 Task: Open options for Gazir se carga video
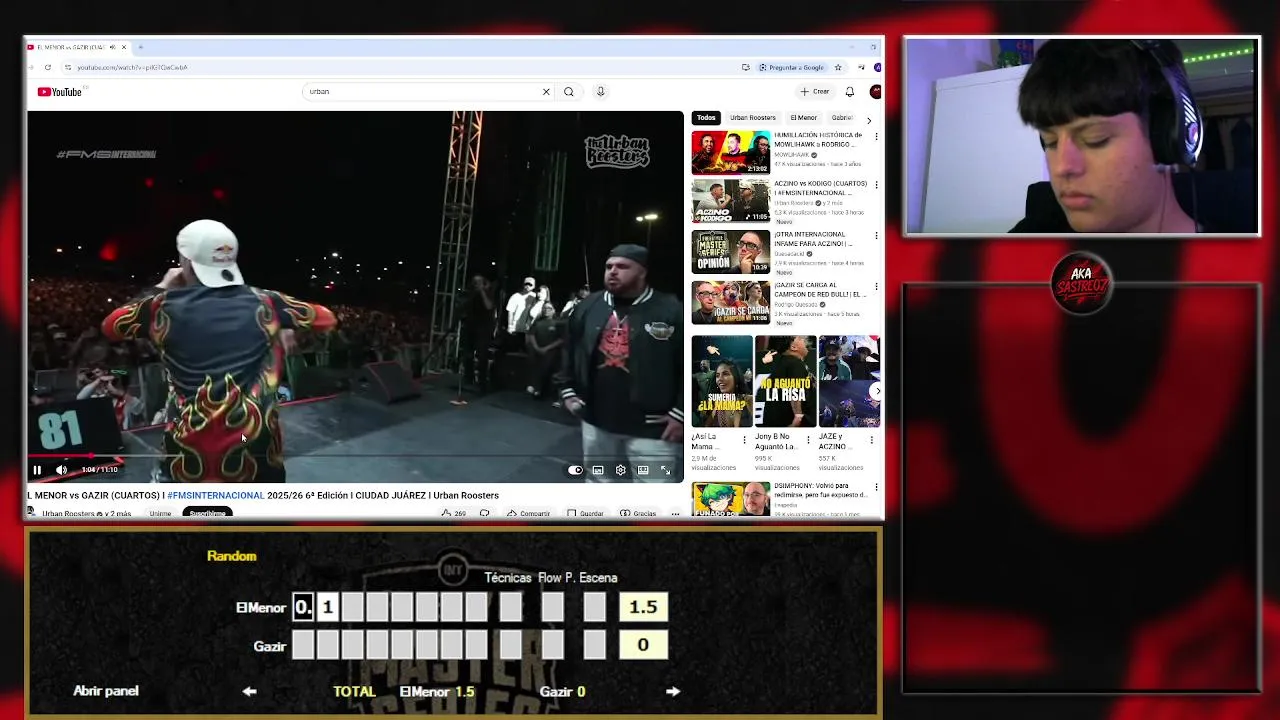tap(877, 286)
